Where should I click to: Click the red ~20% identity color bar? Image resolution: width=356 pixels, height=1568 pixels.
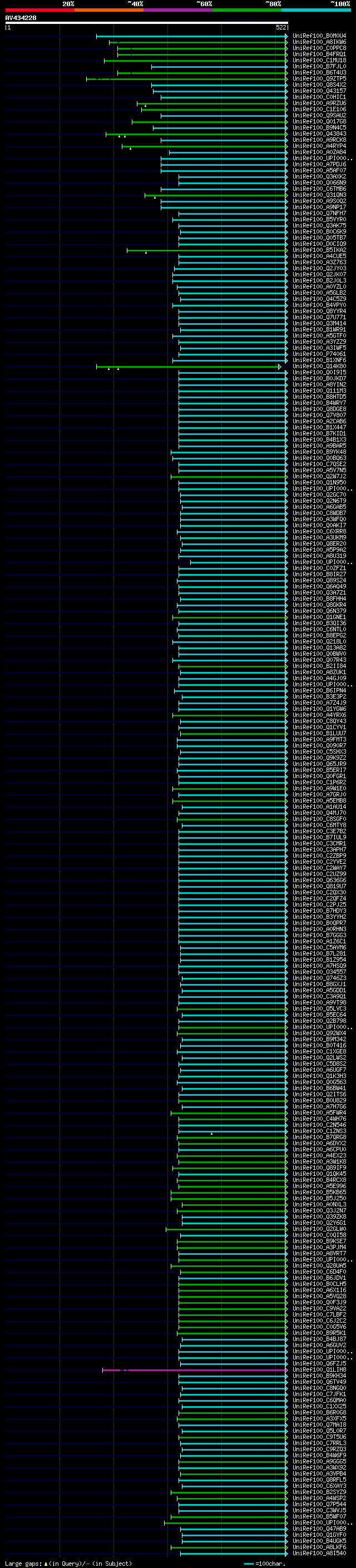pos(39,10)
